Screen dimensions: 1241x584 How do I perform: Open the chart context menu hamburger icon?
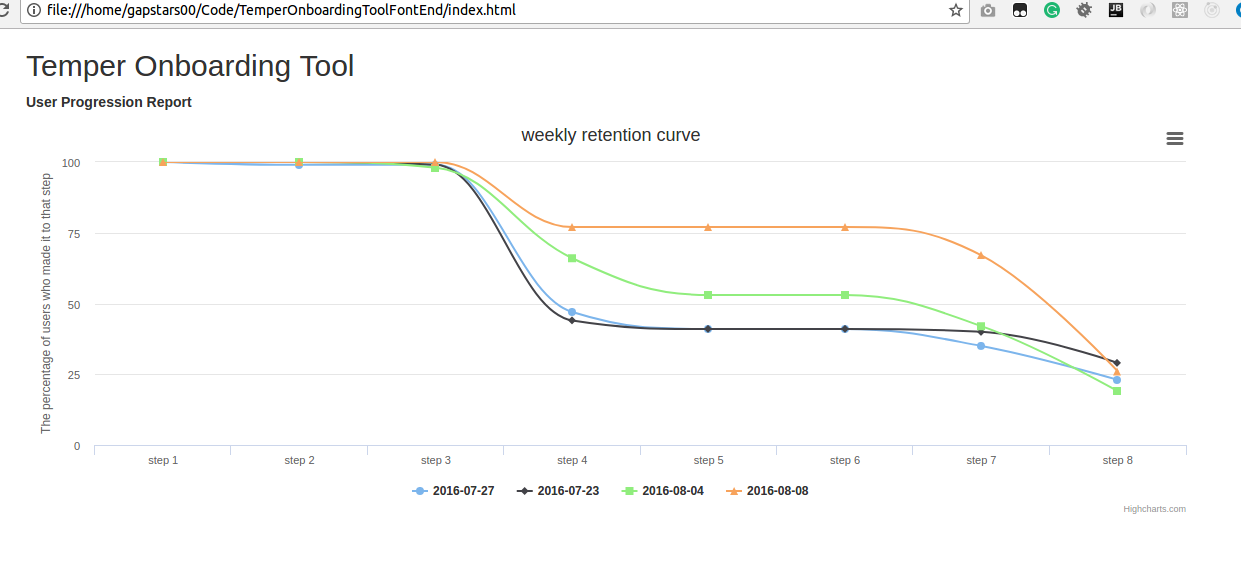[1175, 139]
